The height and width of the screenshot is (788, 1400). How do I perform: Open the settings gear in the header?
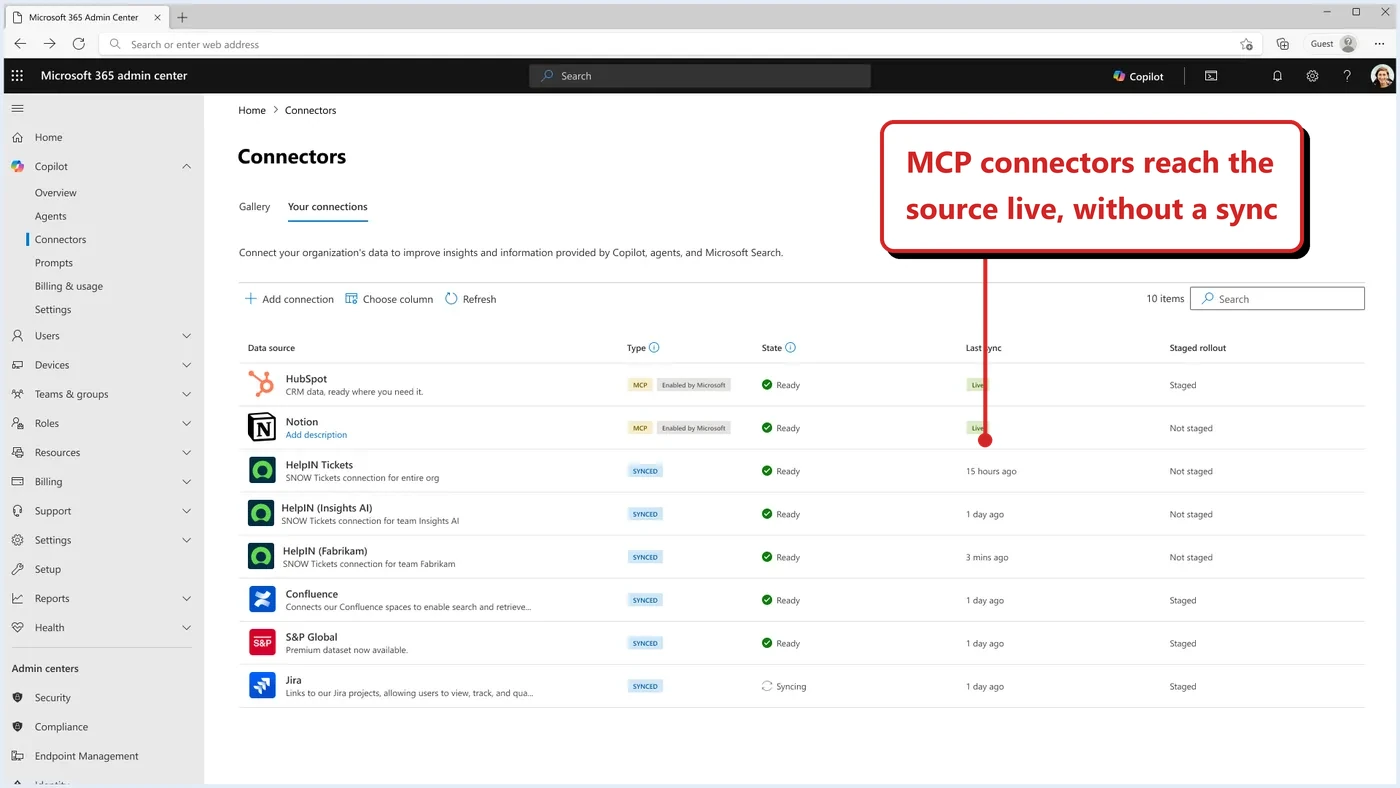coord(1312,76)
